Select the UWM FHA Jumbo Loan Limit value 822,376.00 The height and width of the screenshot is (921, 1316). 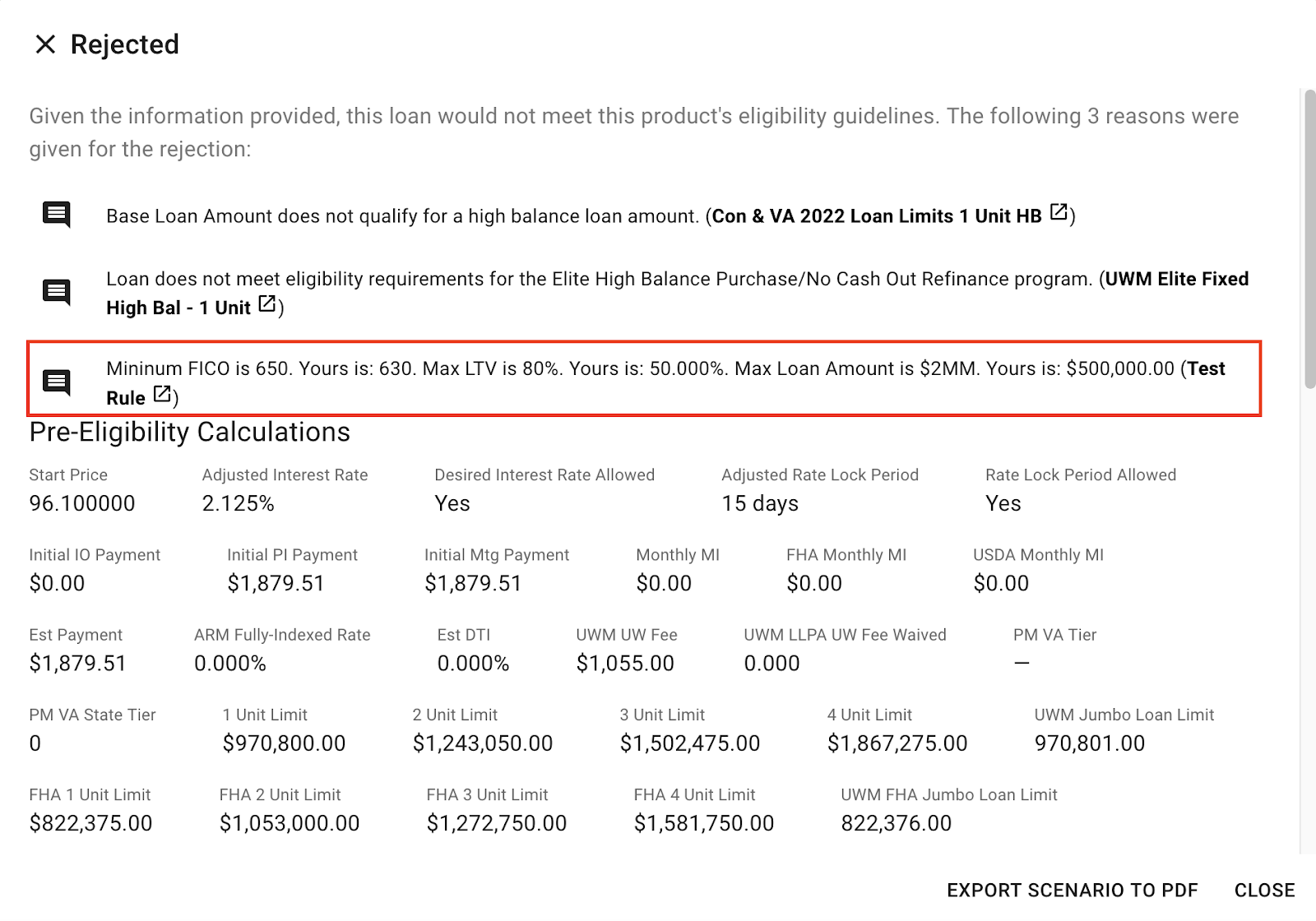tap(897, 823)
